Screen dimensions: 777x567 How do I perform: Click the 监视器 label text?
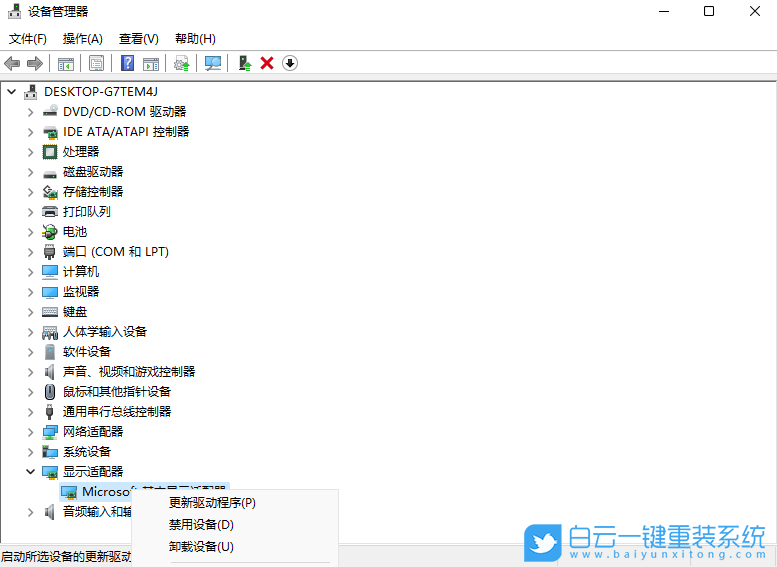[x=81, y=292]
